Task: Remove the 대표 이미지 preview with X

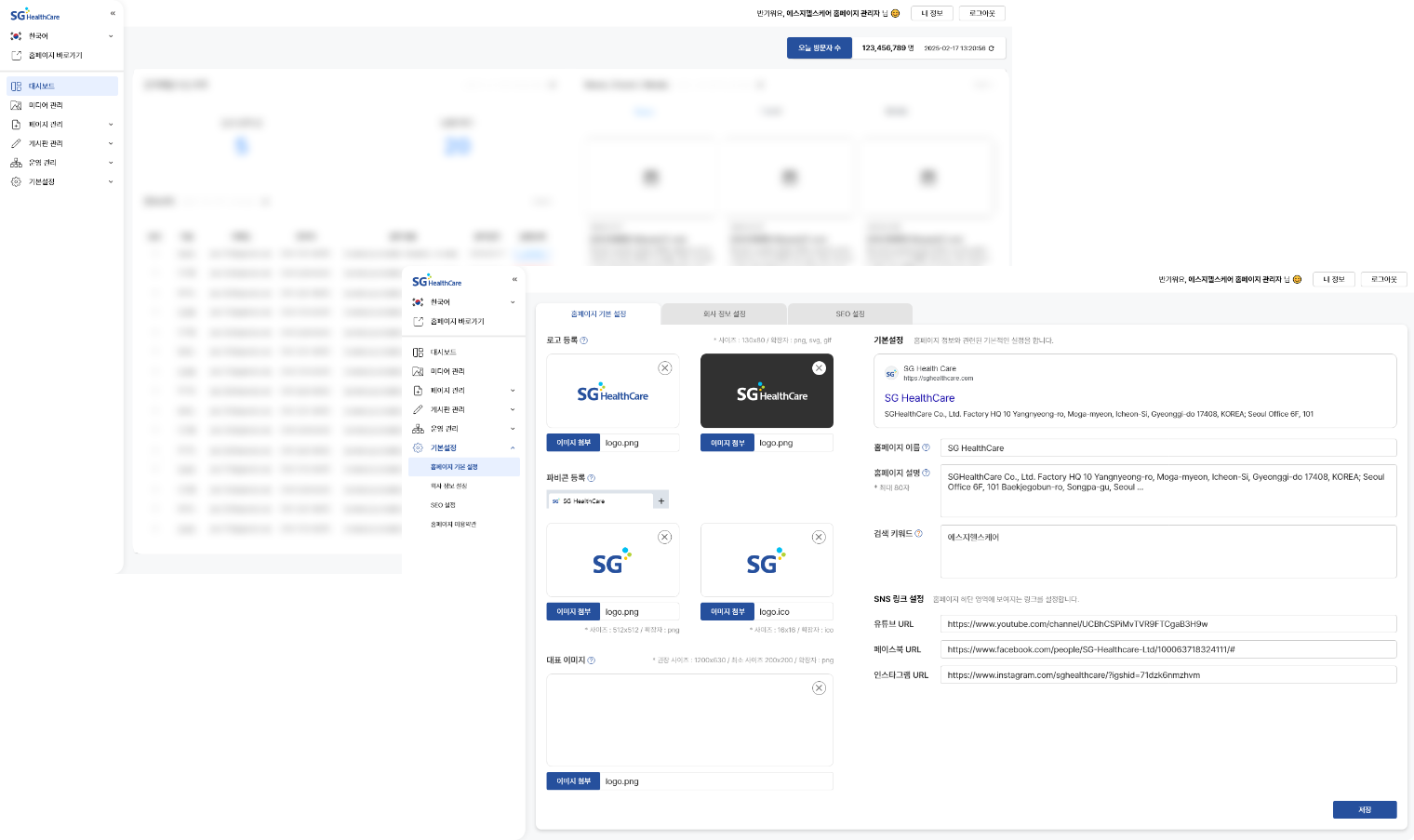Action: [x=819, y=688]
